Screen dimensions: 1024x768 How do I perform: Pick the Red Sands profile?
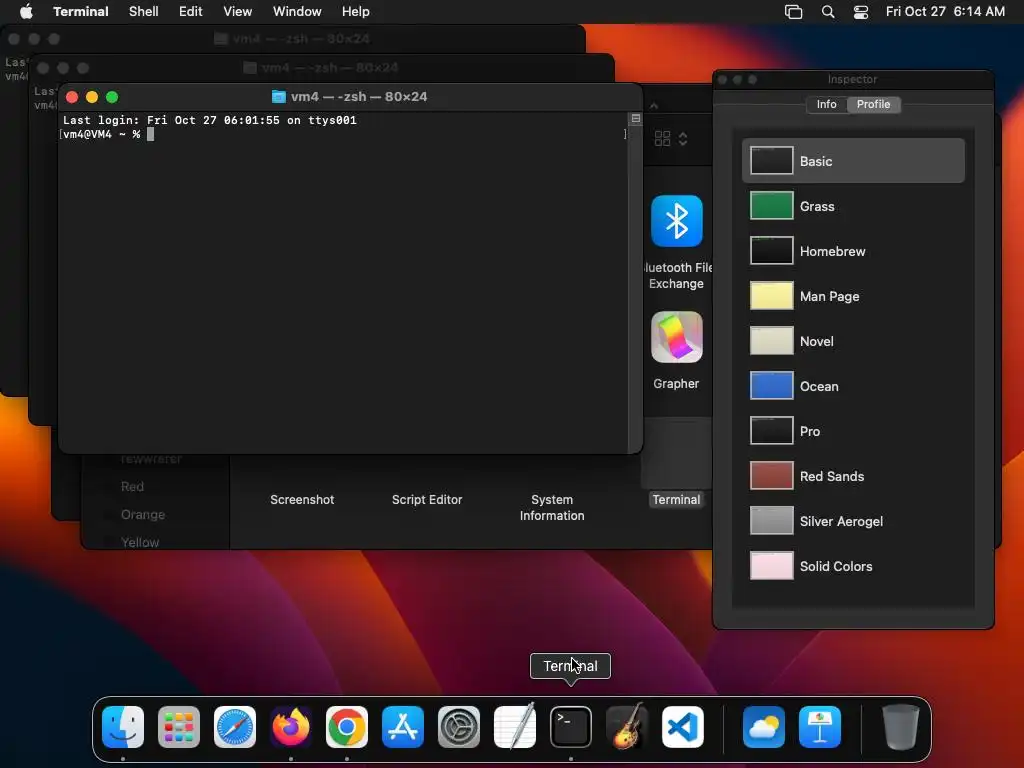point(853,476)
